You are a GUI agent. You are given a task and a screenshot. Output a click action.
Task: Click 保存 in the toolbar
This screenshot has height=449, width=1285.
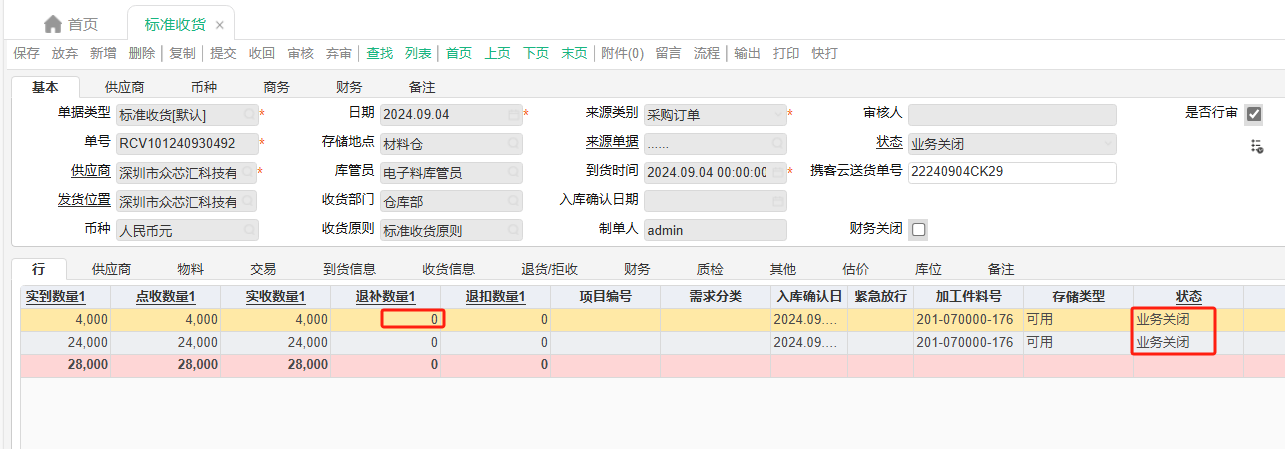(27, 53)
